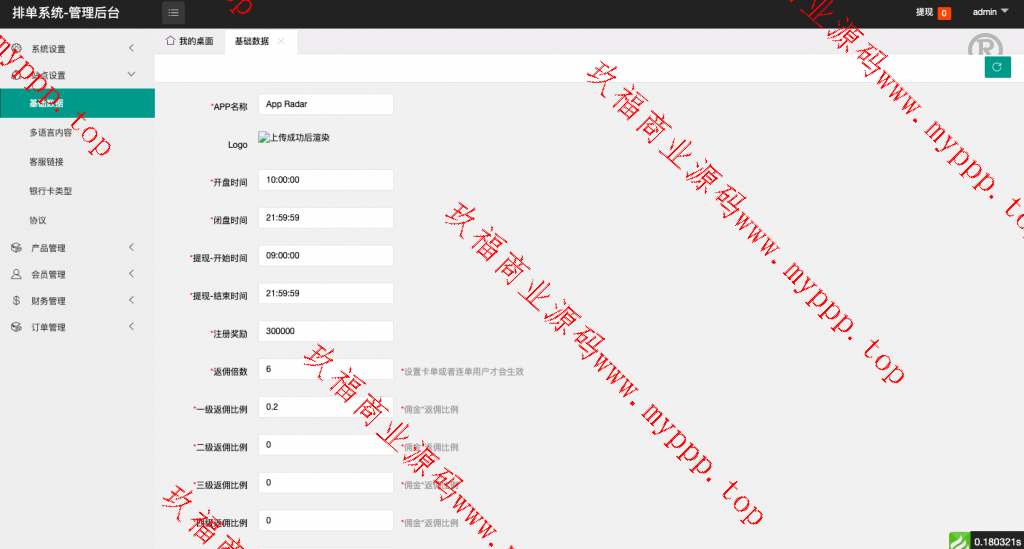
Task: Open the 客服链接 sidebar item
Action: [x=46, y=161]
